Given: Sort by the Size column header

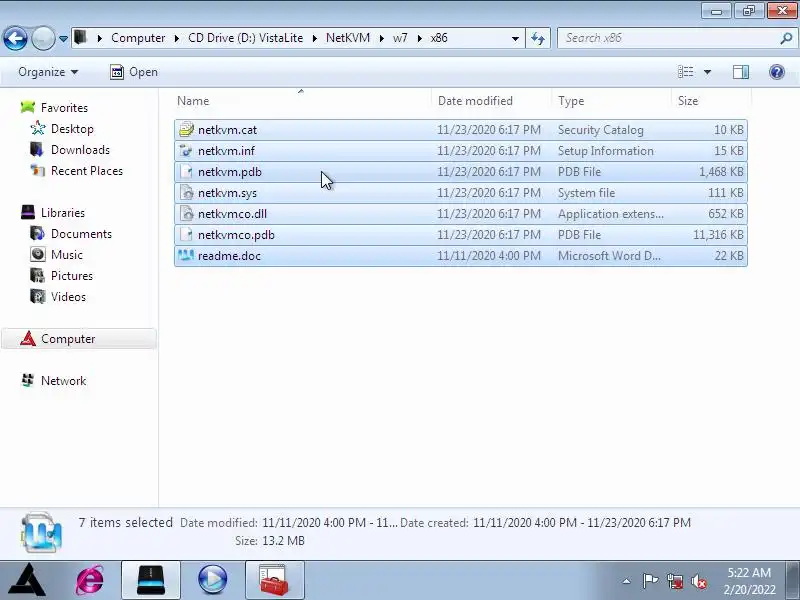Looking at the screenshot, I should (x=710, y=101).
